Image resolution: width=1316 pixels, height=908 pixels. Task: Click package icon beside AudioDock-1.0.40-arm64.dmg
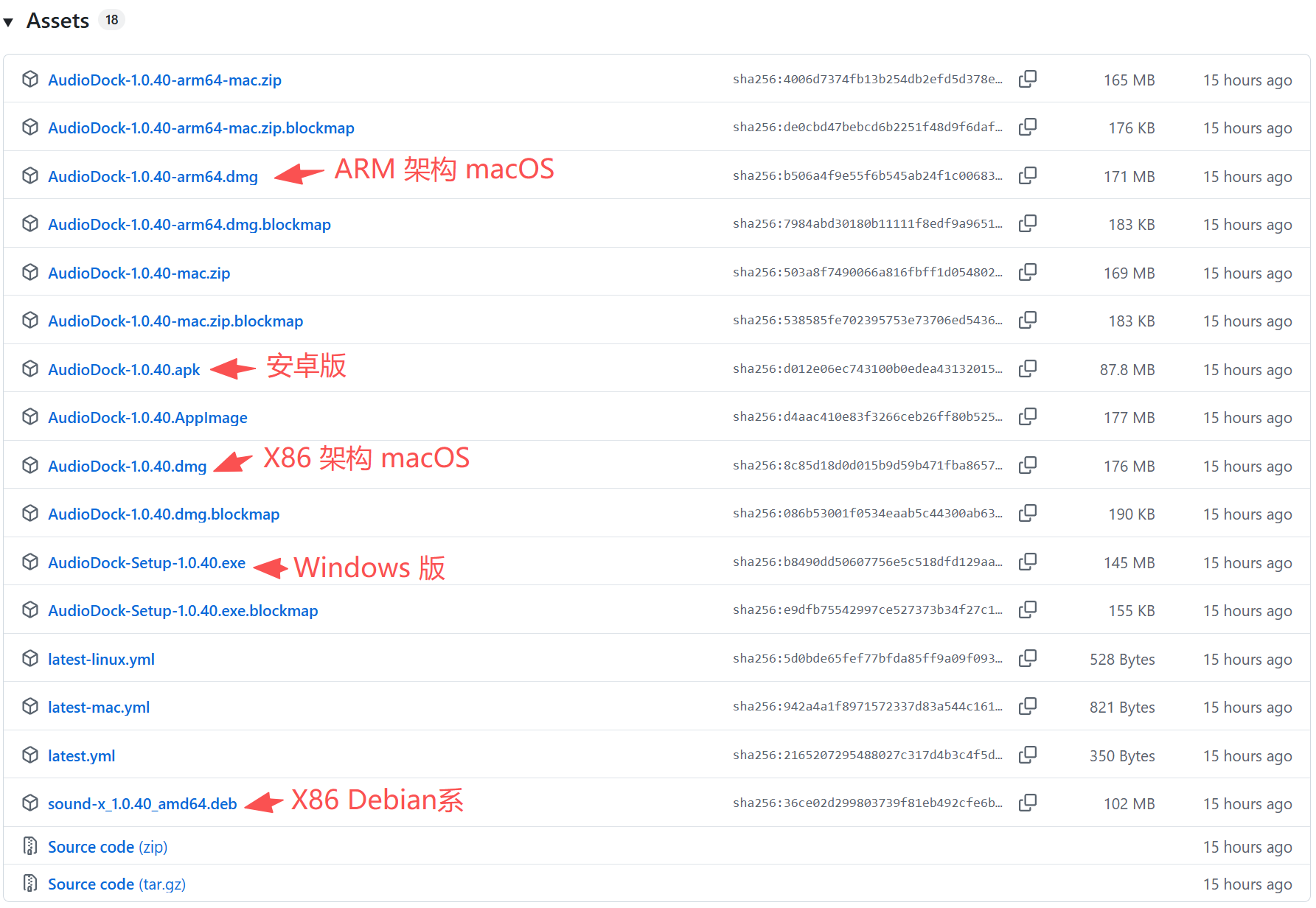[x=30, y=175]
